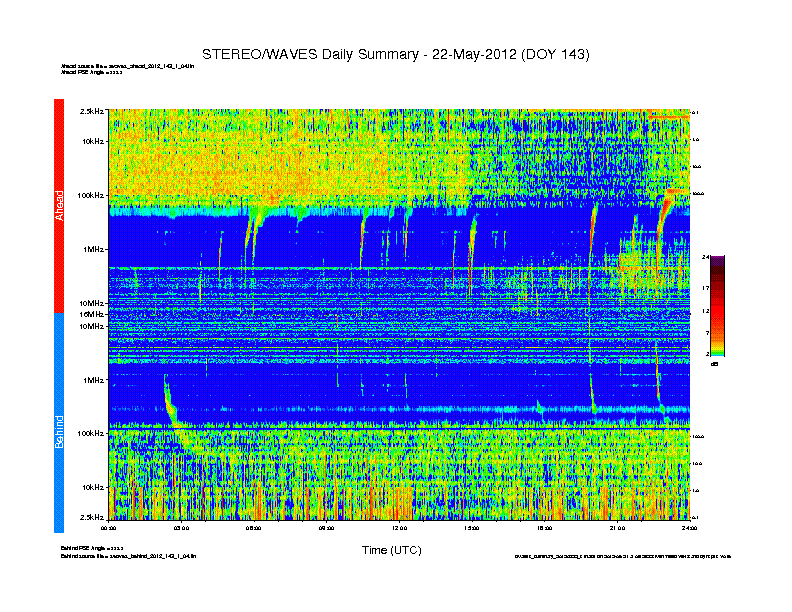Click the Ahead panel 100kHz frequency label

[89, 195]
